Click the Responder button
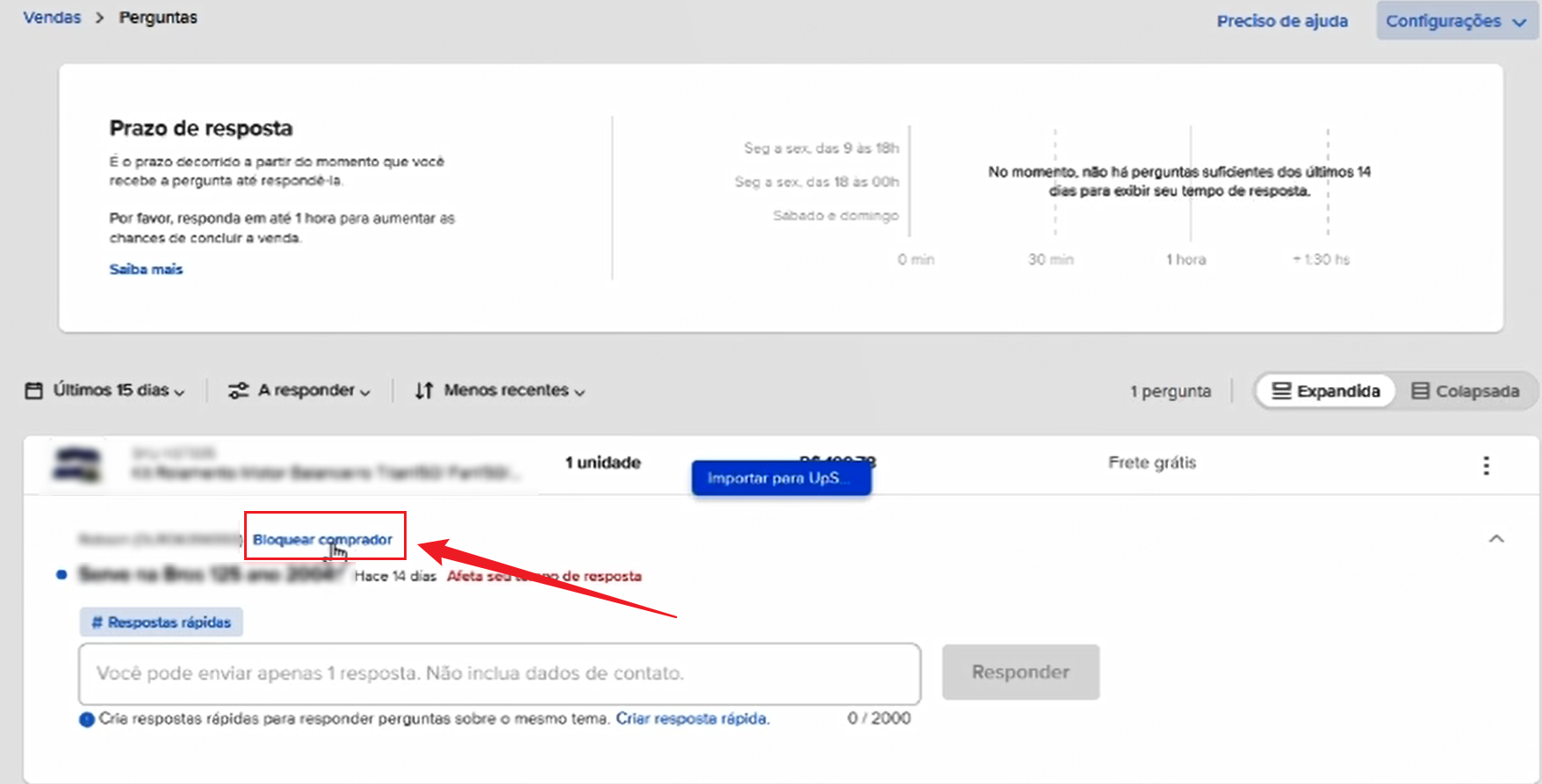The width and height of the screenshot is (1542, 784). [x=1020, y=673]
